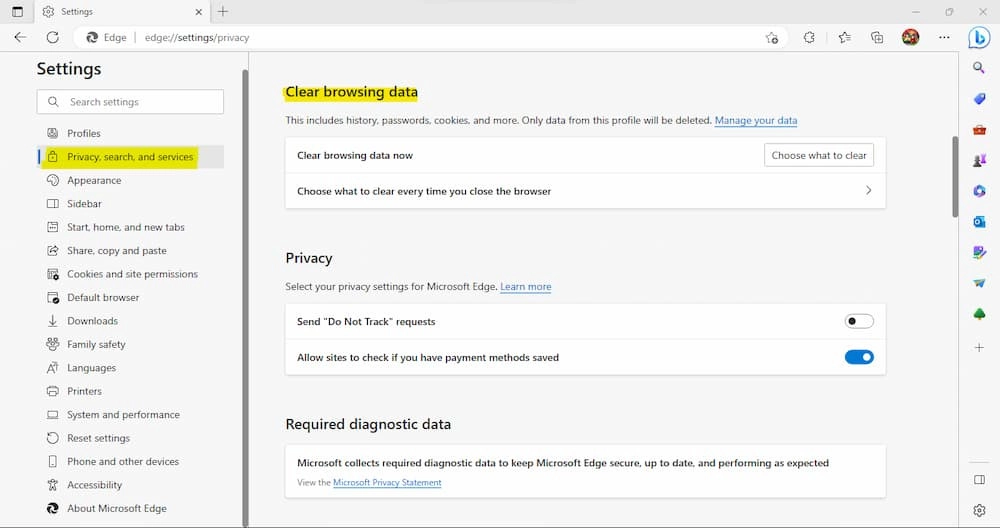
Task: Open Cookies and site permissions
Action: click(131, 274)
